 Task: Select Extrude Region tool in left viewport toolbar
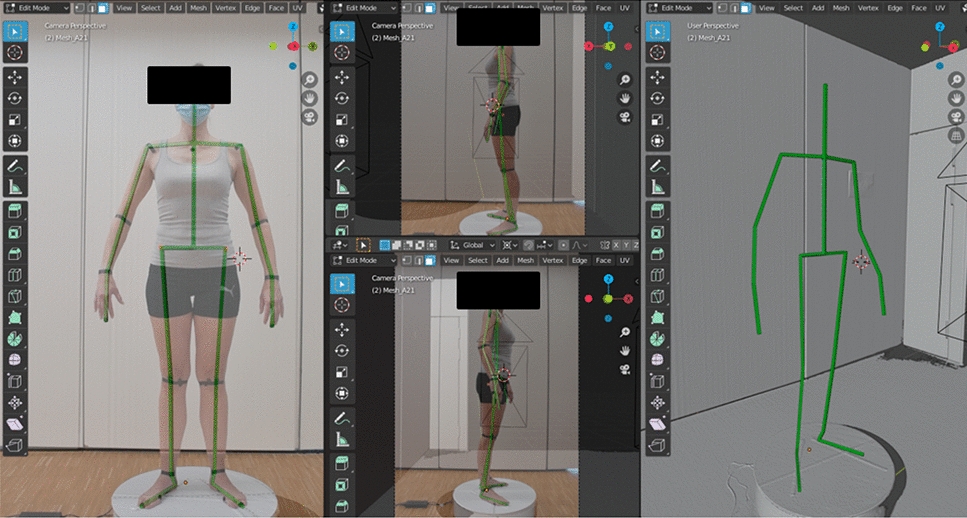point(16,209)
